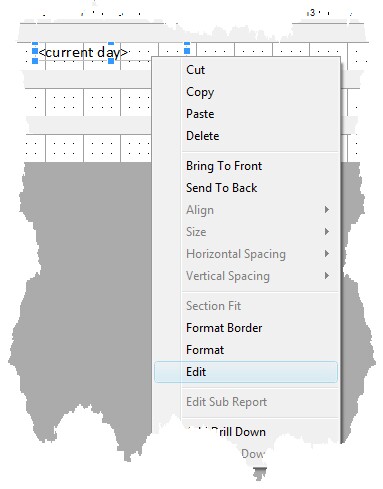Click the <current day> text field

click(83, 52)
